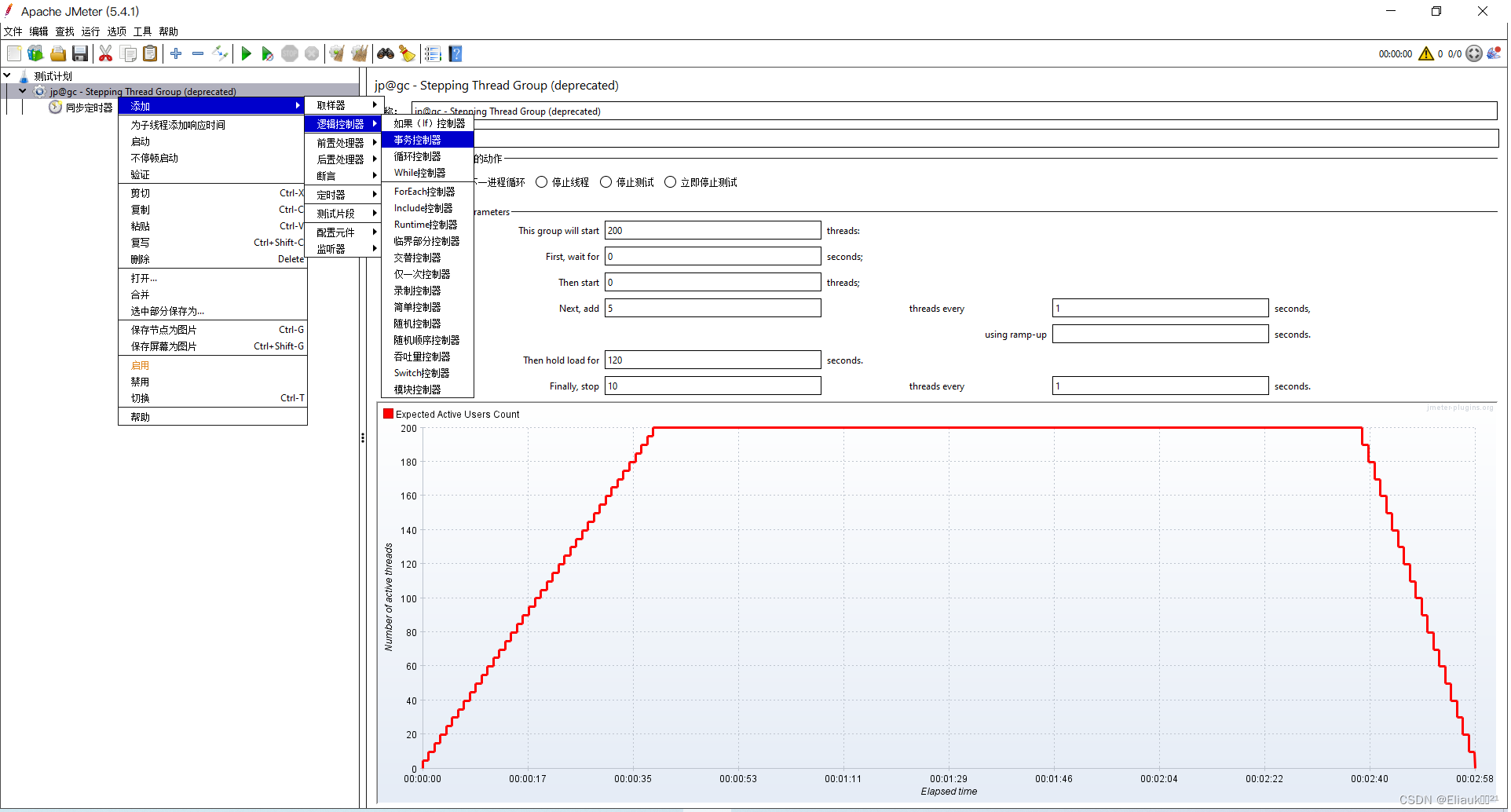The image size is (1511, 812).
Task: Clear results with single broom icon
Action: point(337,53)
